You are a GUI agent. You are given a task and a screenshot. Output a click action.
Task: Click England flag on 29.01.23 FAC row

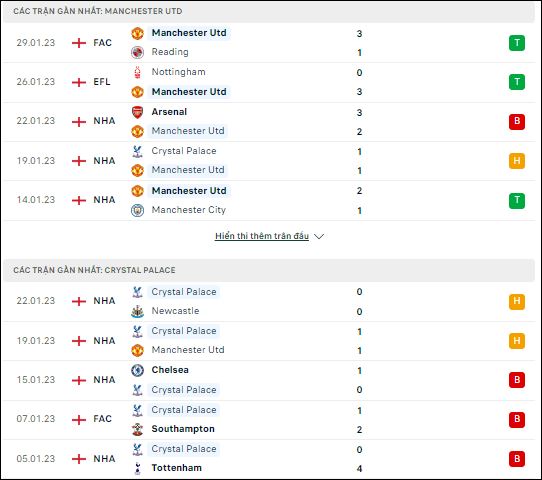tap(79, 43)
